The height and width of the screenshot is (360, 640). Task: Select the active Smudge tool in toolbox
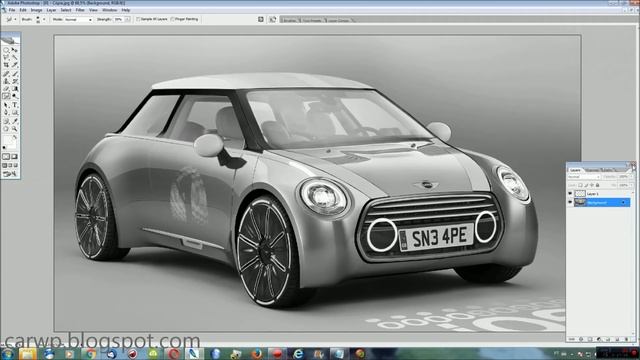(x=6, y=96)
